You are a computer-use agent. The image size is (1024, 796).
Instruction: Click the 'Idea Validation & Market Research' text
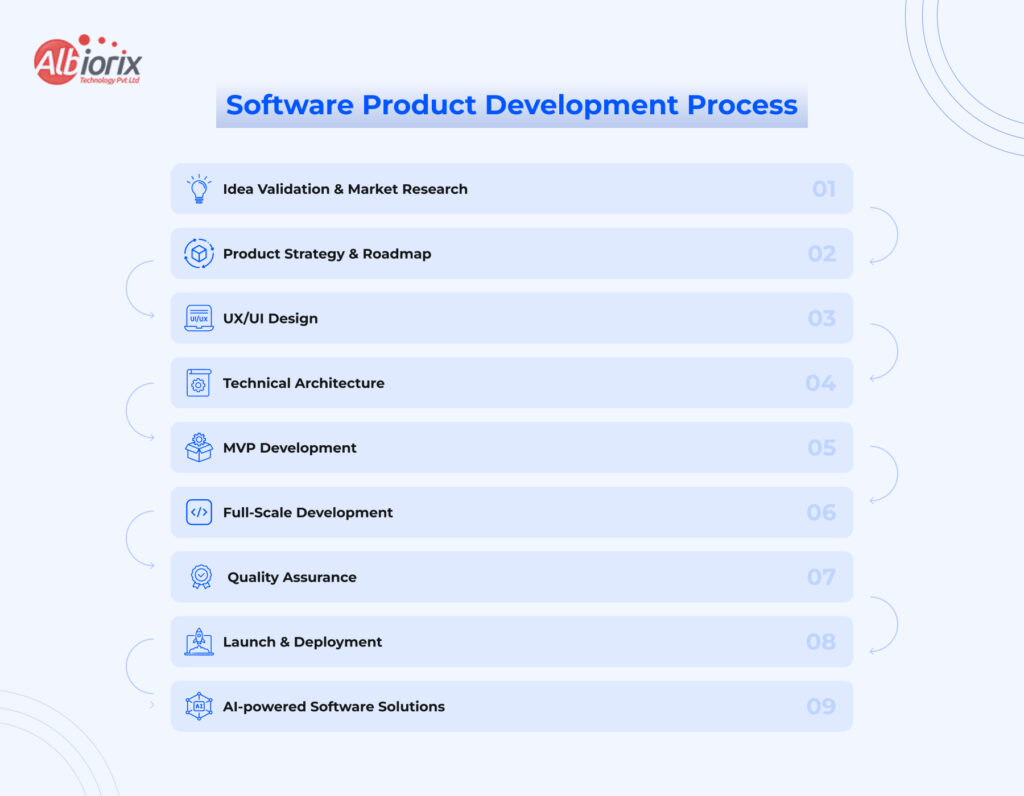345,189
